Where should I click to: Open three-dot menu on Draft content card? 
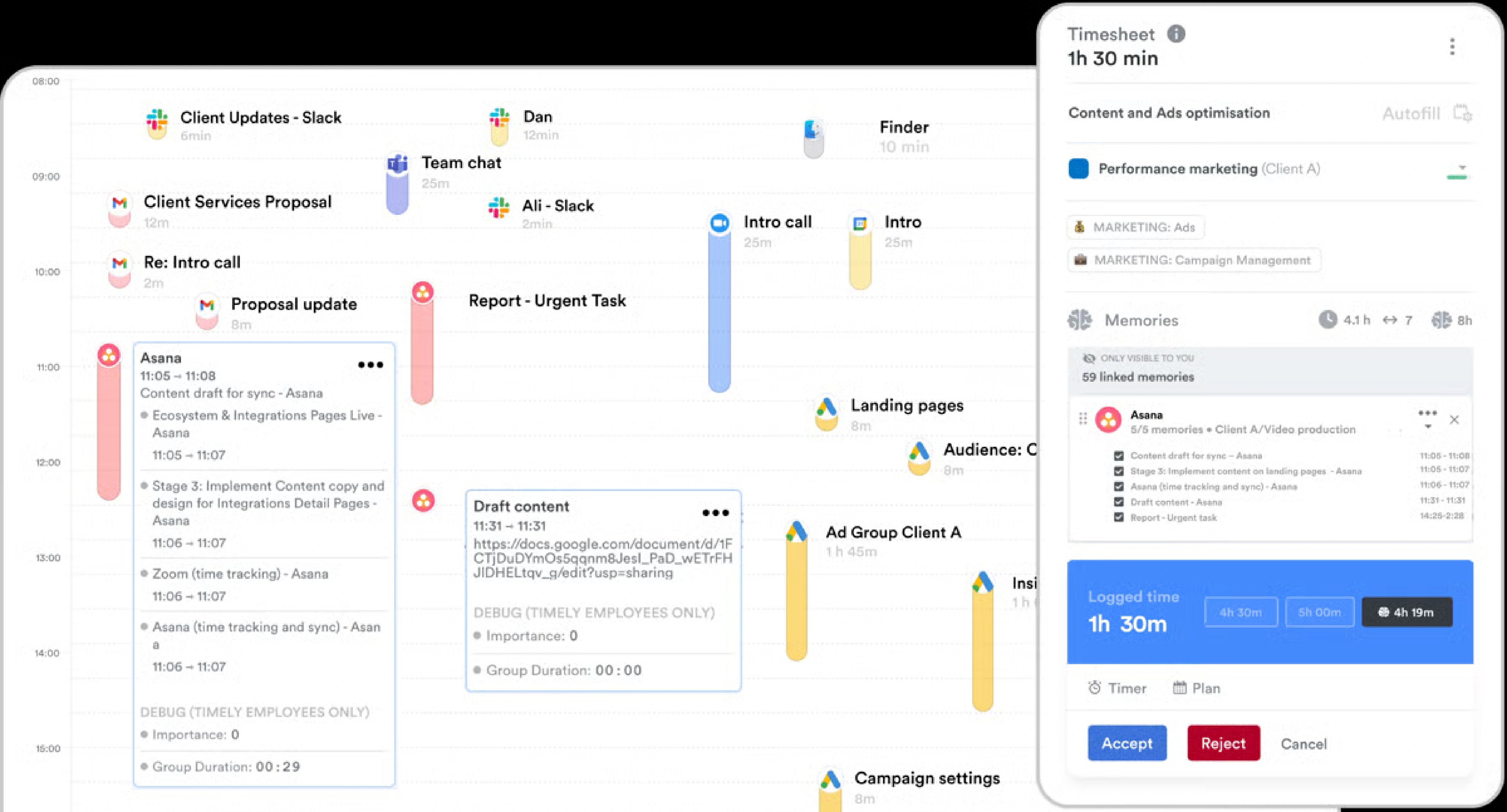pos(716,513)
